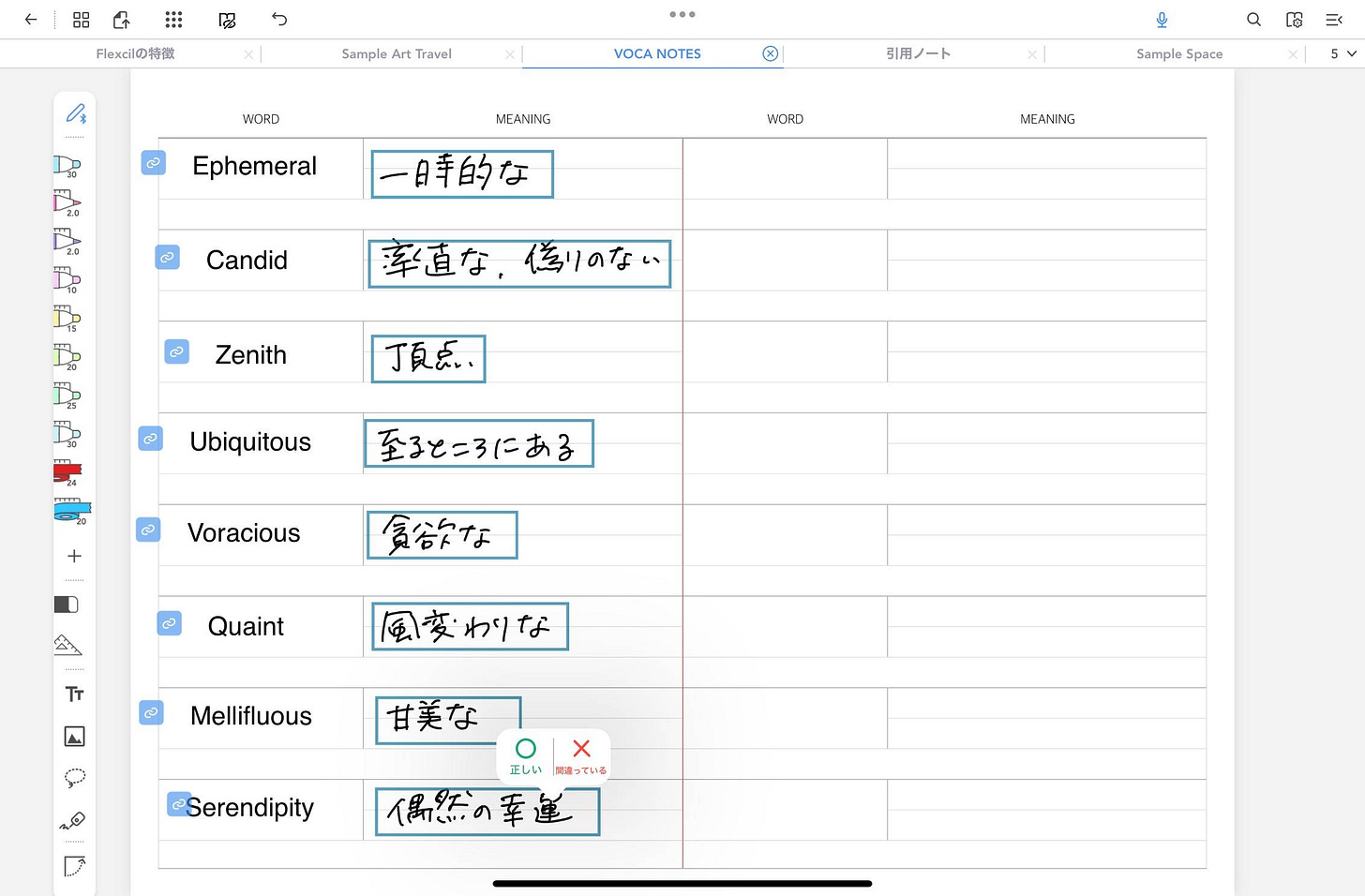
Task: Click the word Mellifluous
Action: [251, 716]
